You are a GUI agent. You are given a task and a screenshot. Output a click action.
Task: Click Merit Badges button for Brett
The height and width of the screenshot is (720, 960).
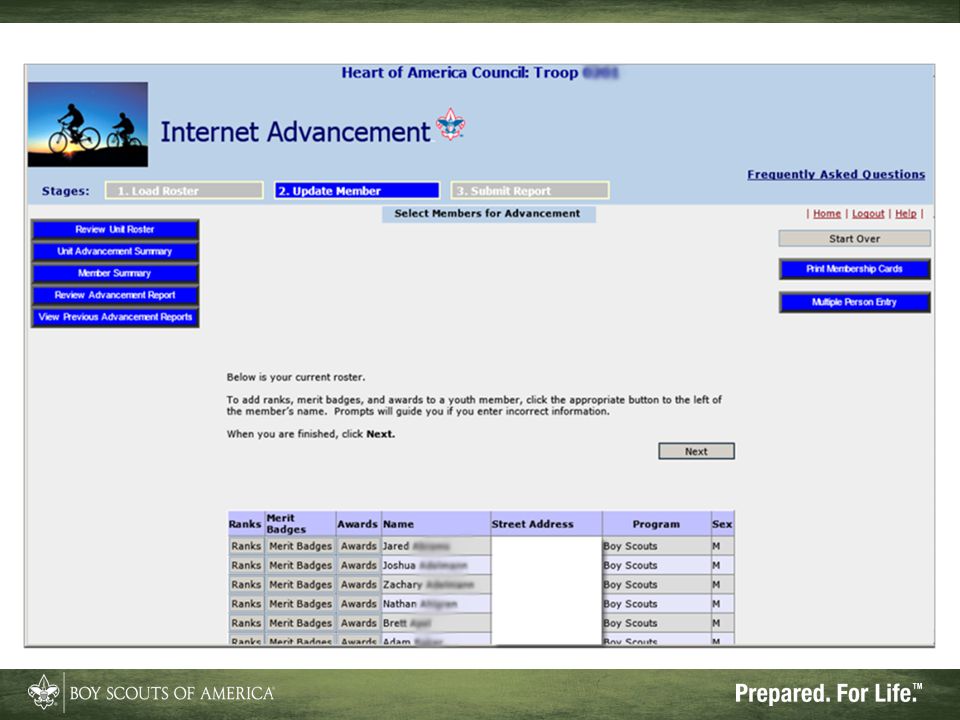(x=300, y=623)
